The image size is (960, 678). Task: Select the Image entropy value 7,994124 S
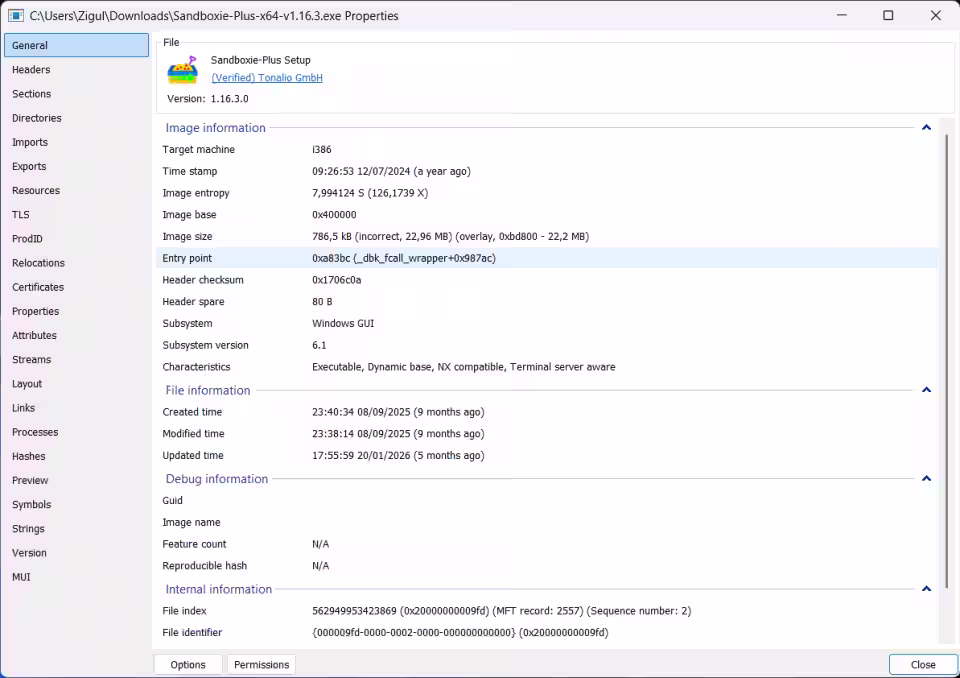tap(370, 193)
